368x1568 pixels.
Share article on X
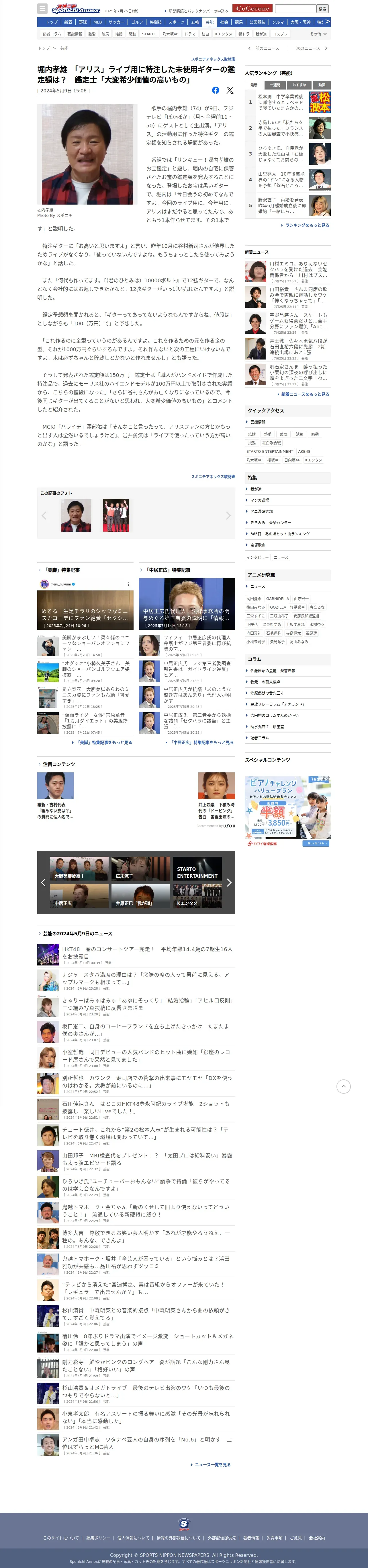(230, 90)
